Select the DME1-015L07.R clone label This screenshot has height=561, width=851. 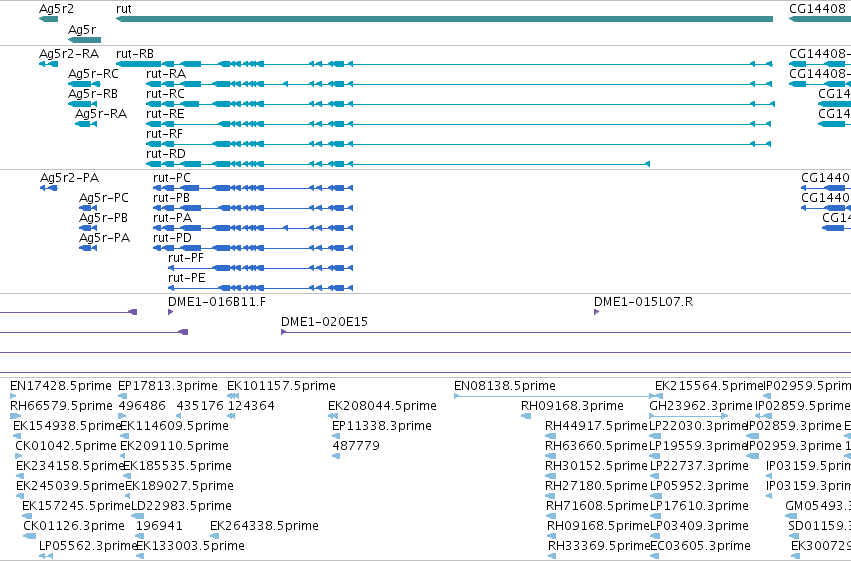point(643,302)
